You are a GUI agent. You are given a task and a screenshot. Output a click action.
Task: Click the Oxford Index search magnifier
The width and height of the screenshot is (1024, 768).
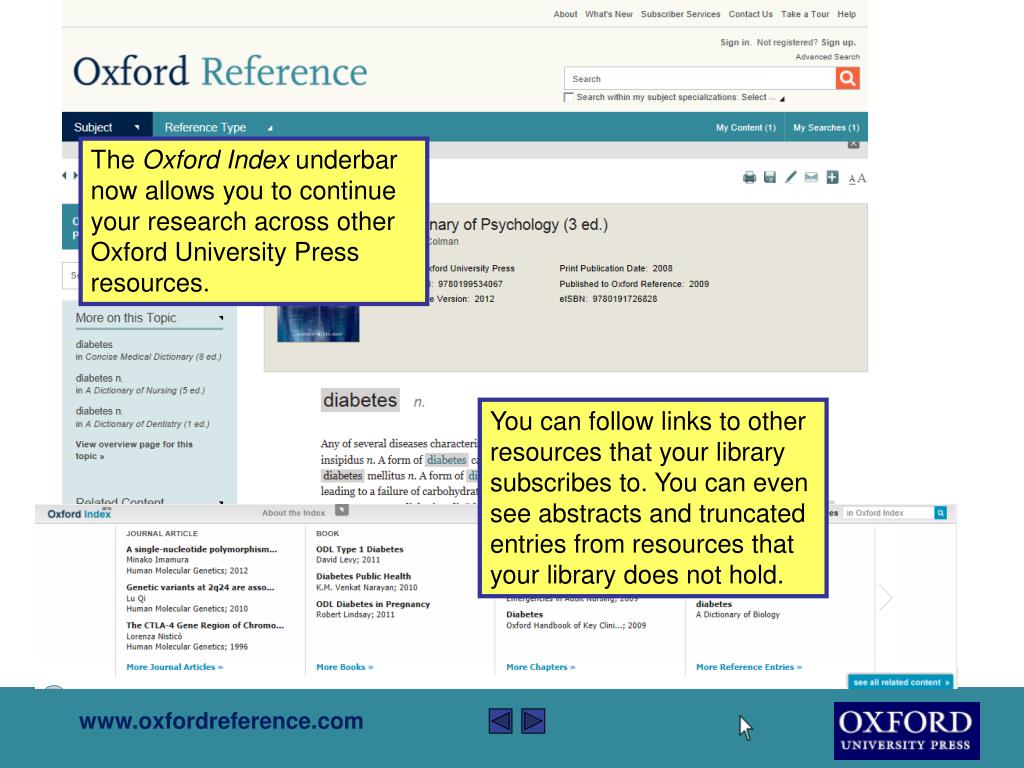[940, 513]
